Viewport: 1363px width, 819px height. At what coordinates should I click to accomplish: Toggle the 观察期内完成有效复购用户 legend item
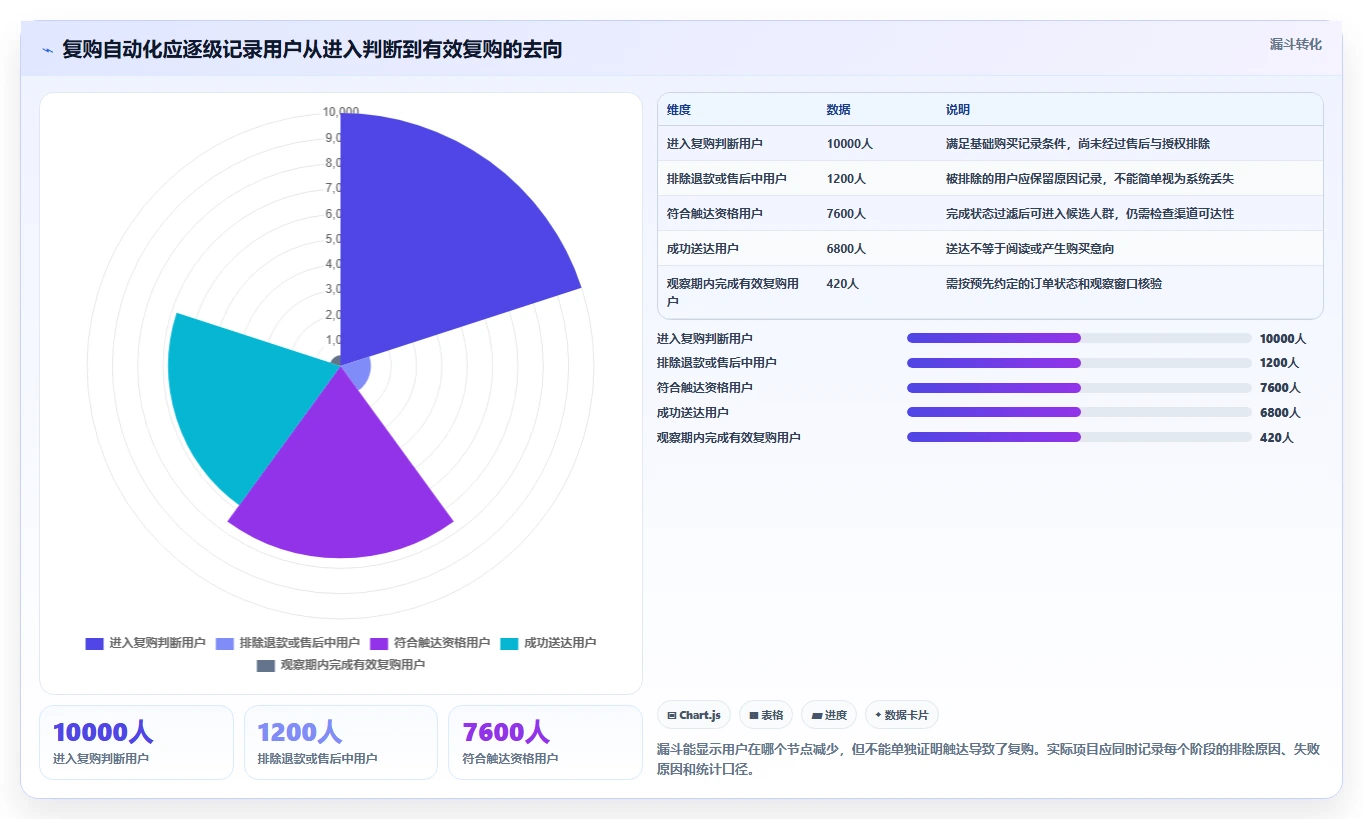coord(341,665)
